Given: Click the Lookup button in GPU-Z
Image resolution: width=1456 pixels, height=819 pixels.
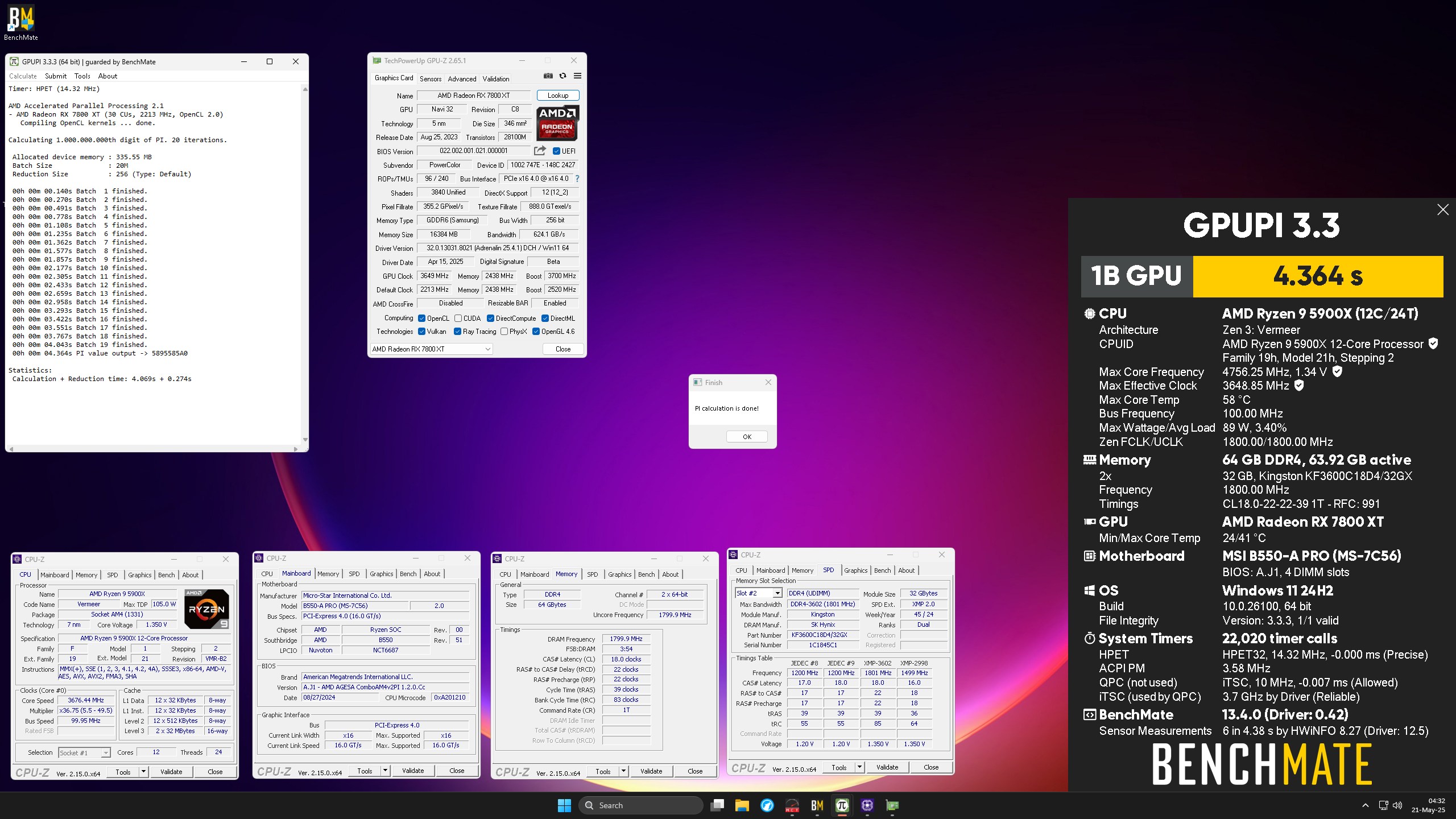Looking at the screenshot, I should point(558,96).
